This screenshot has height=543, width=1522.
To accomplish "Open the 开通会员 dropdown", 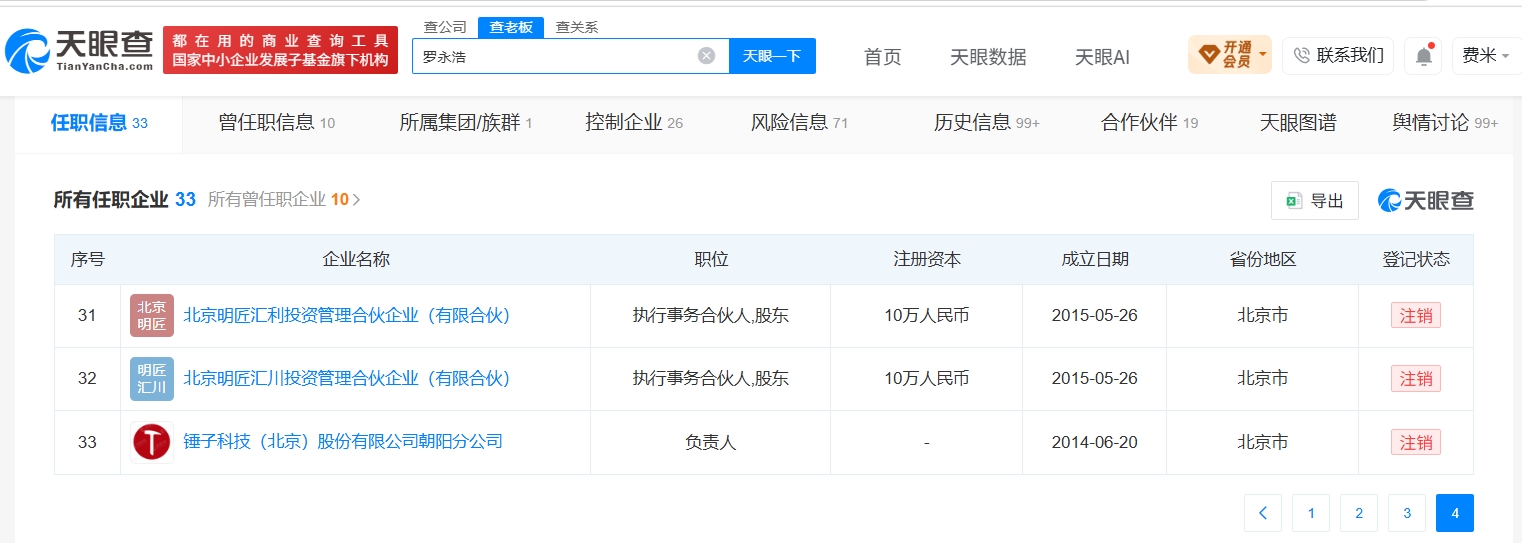I will tap(1229, 55).
